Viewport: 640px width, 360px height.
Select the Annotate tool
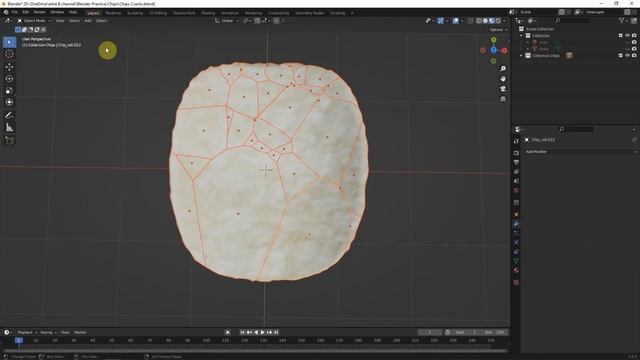click(x=9, y=116)
